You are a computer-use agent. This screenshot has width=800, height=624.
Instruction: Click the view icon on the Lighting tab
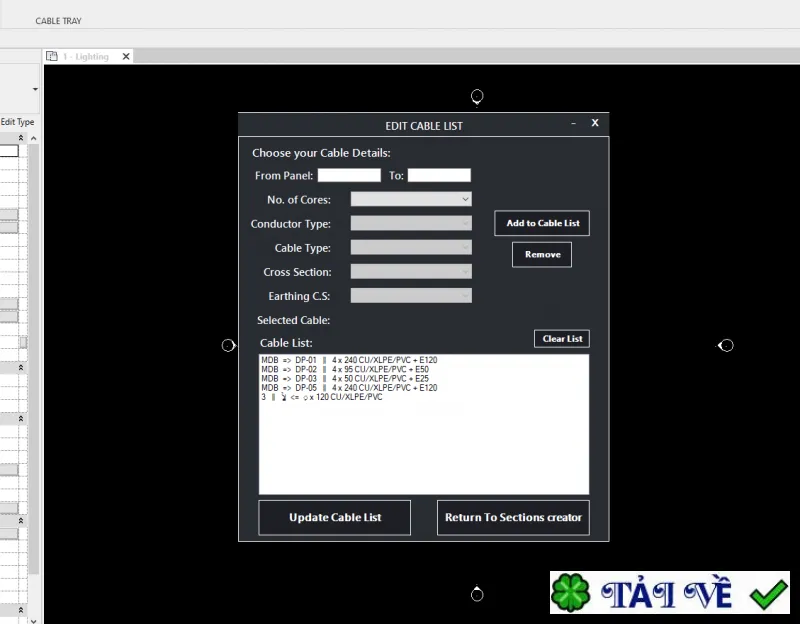tap(52, 56)
